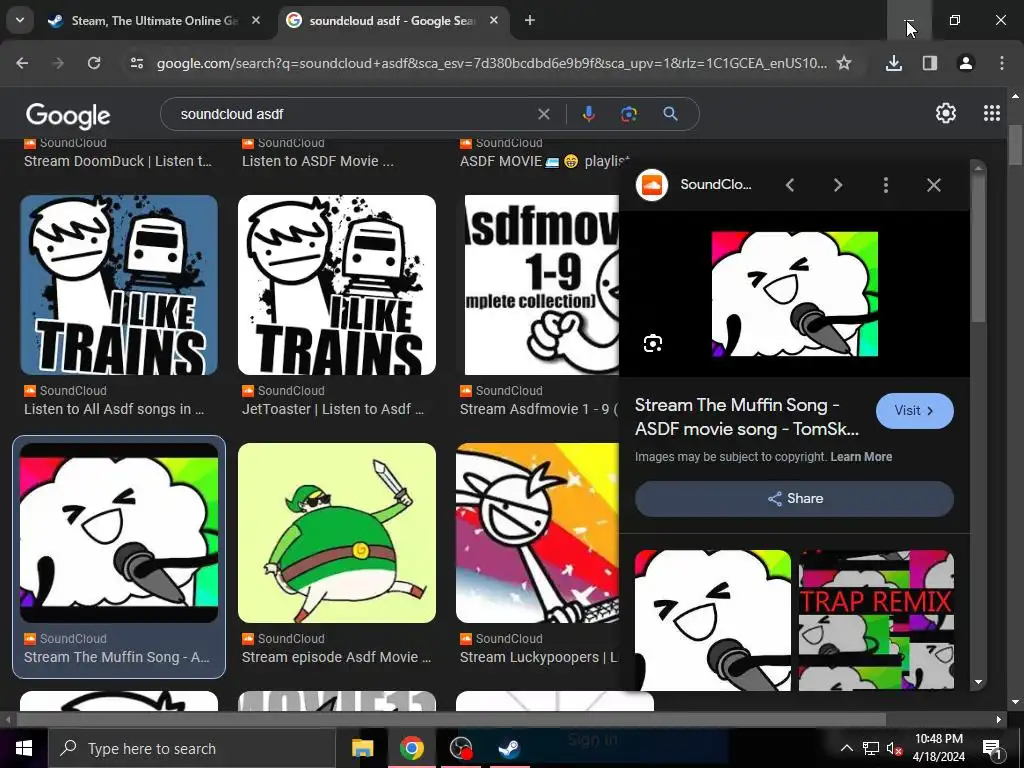Submit search with magnifier icon
The width and height of the screenshot is (1024, 768).
pos(670,114)
